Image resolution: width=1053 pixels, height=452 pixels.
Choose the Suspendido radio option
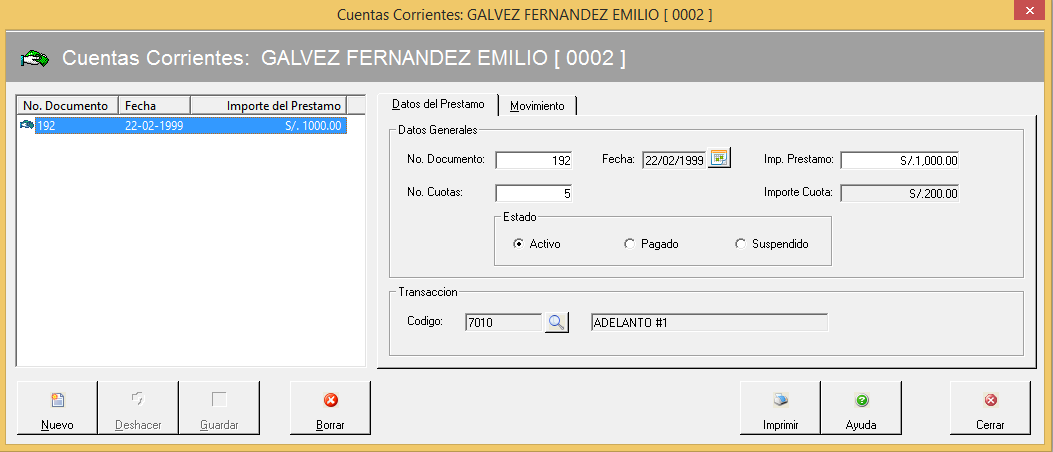tap(740, 243)
